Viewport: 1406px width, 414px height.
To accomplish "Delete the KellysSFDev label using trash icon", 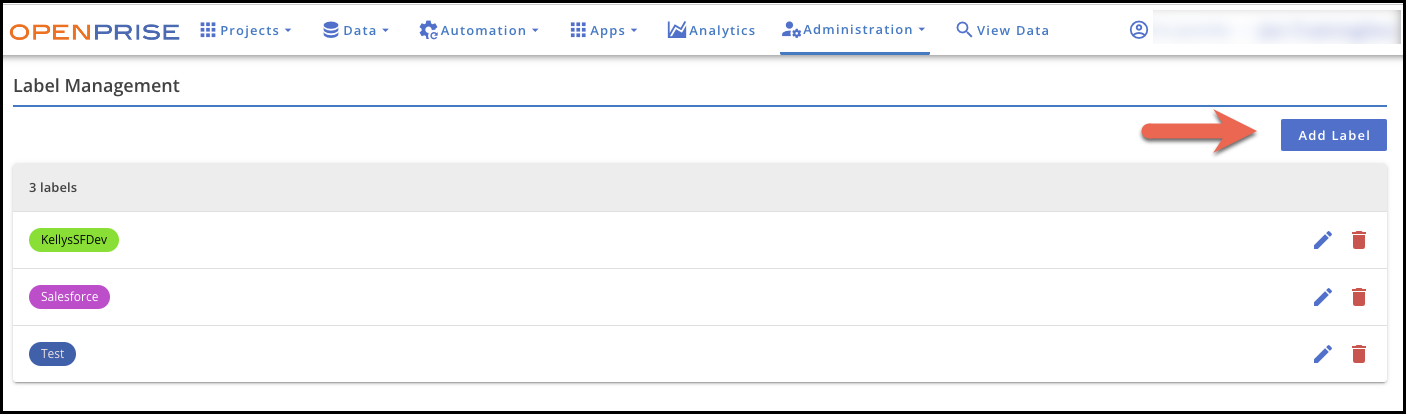I will point(1358,240).
